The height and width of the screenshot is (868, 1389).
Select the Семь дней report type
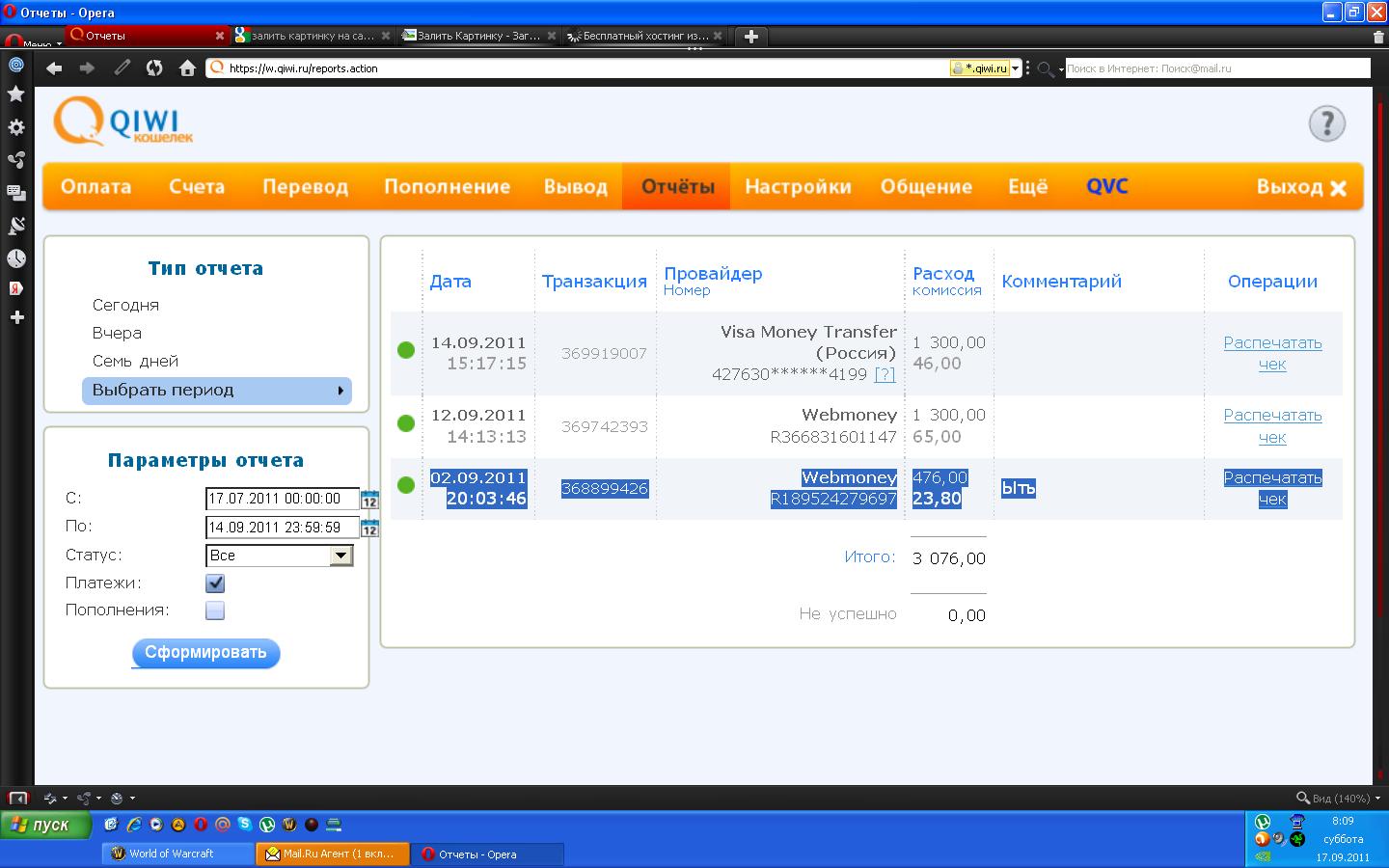(135, 361)
